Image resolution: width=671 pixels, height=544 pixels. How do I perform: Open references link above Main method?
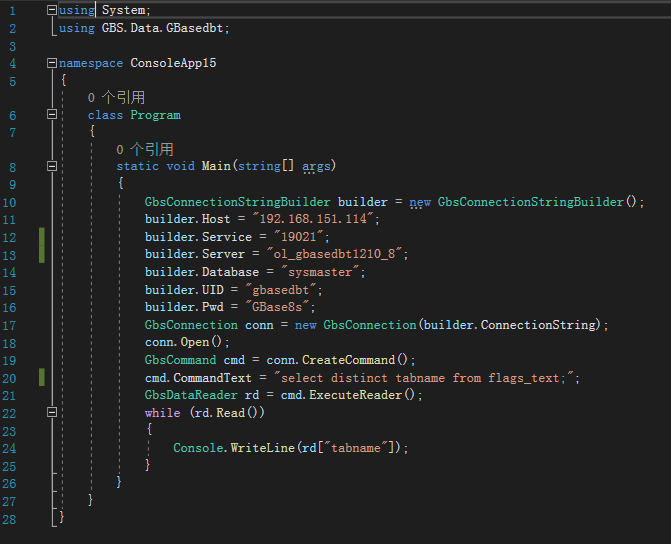145,149
